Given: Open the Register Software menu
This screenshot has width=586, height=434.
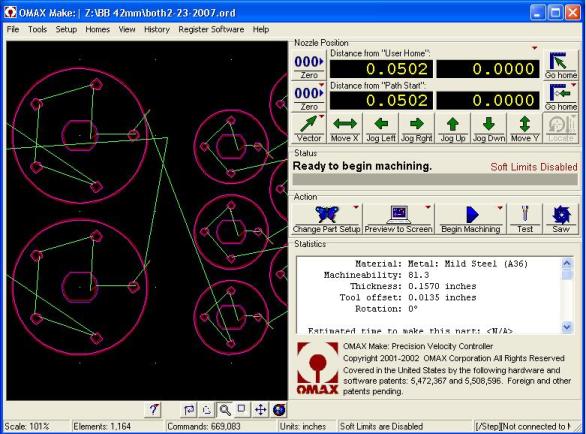Looking at the screenshot, I should [211, 29].
